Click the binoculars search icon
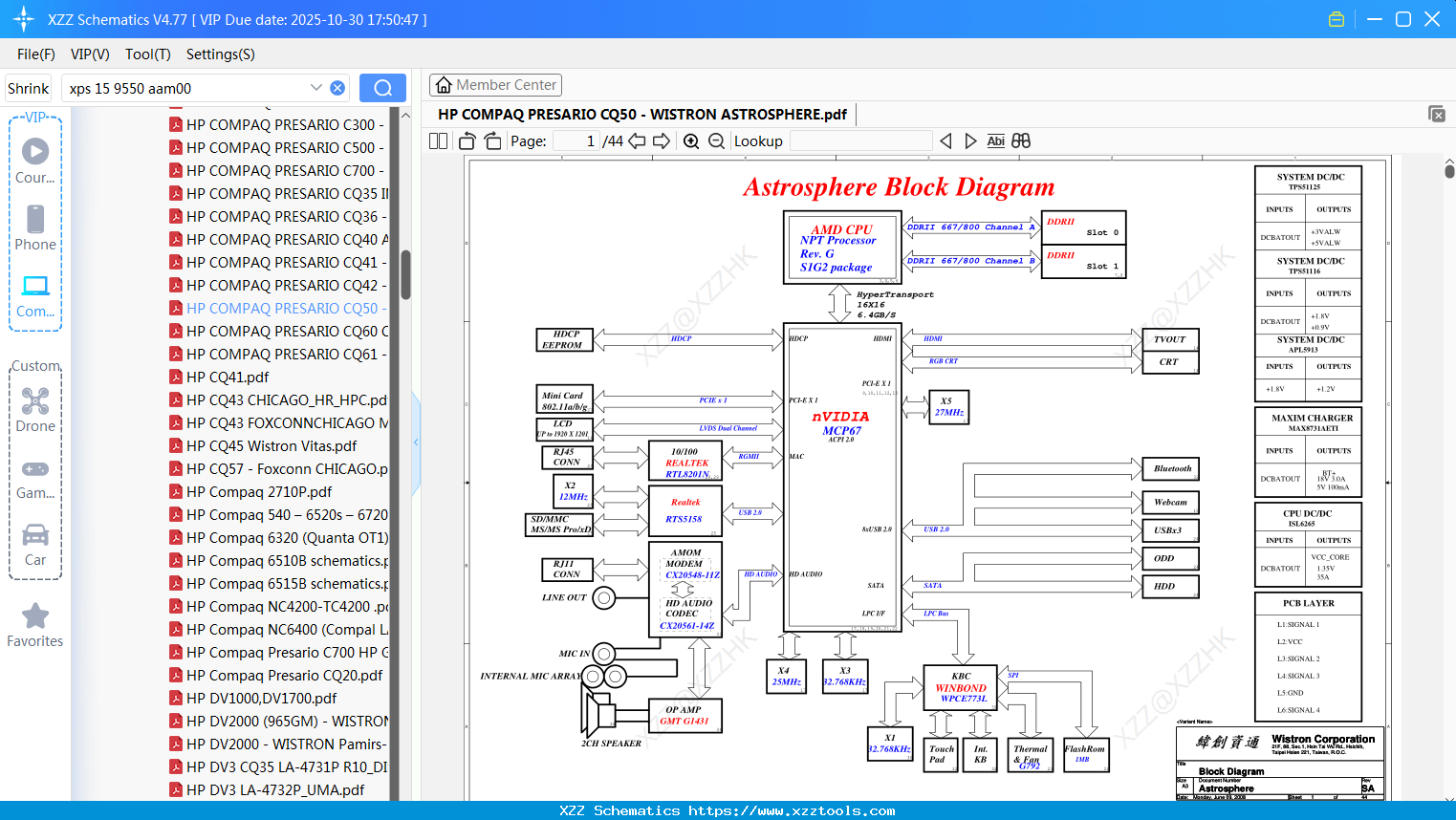The image size is (1456, 820). (1021, 140)
